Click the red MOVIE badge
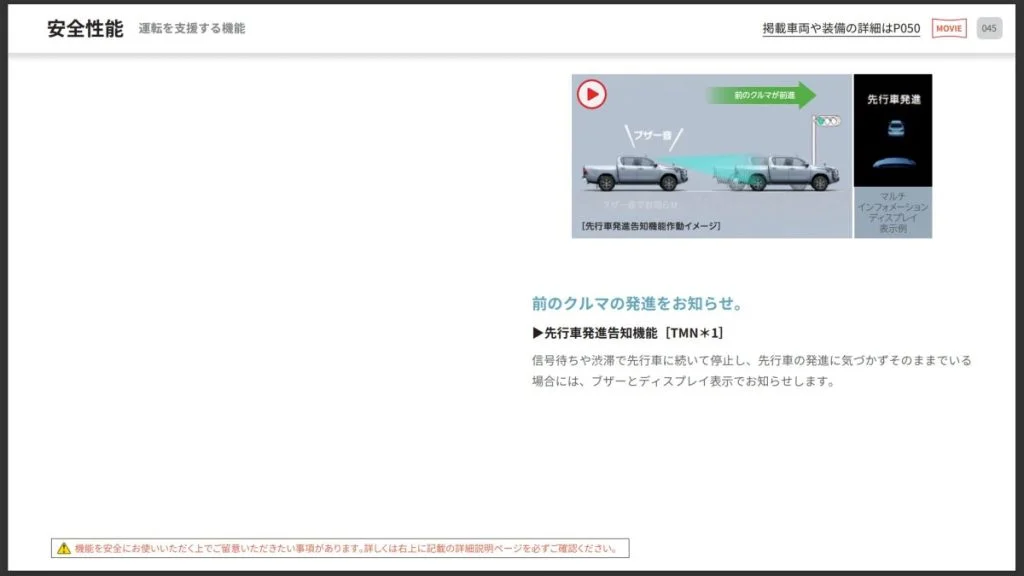This screenshot has width=1024, height=576. point(948,28)
